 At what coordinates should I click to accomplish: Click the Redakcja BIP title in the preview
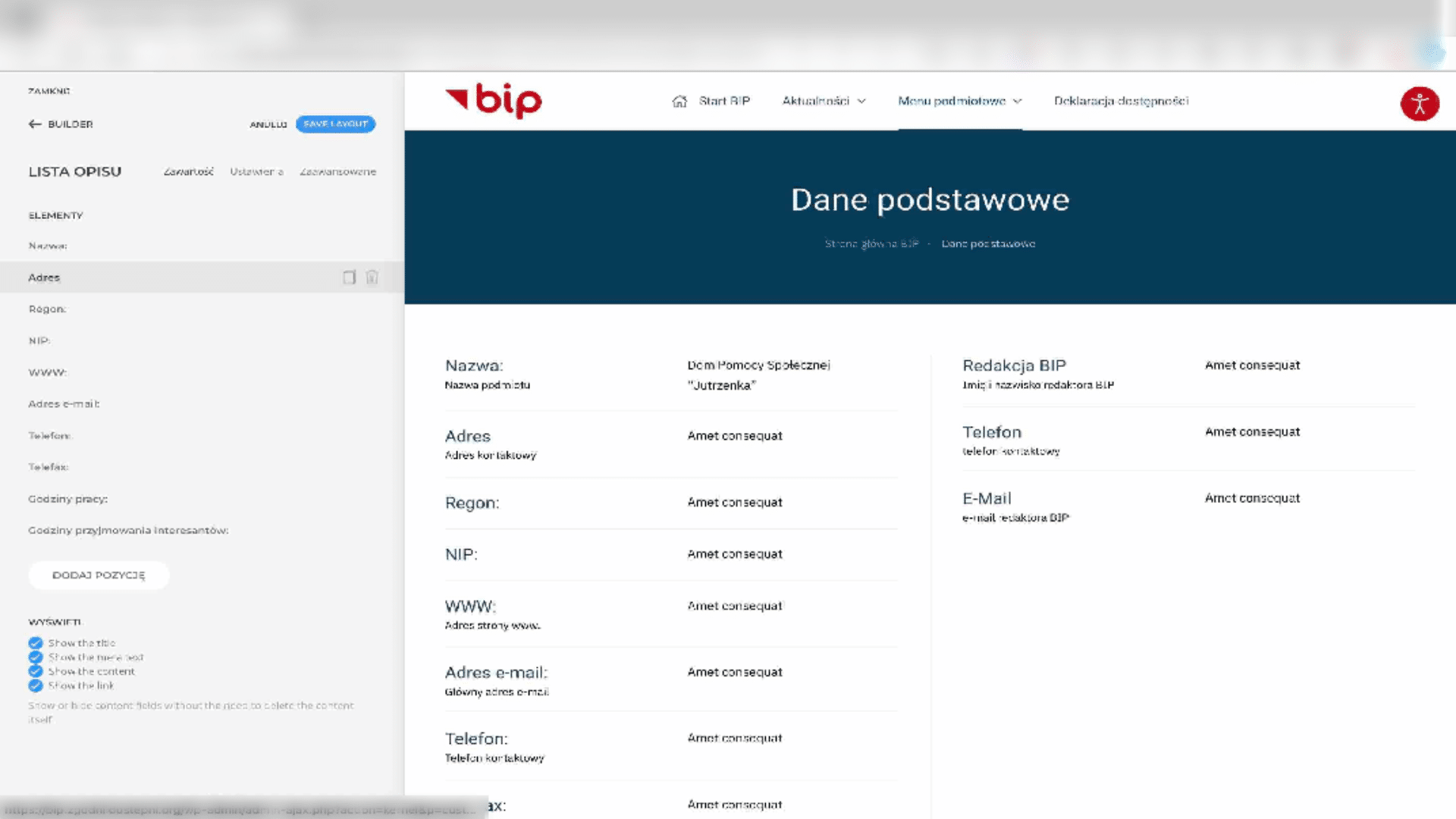[x=1014, y=366]
